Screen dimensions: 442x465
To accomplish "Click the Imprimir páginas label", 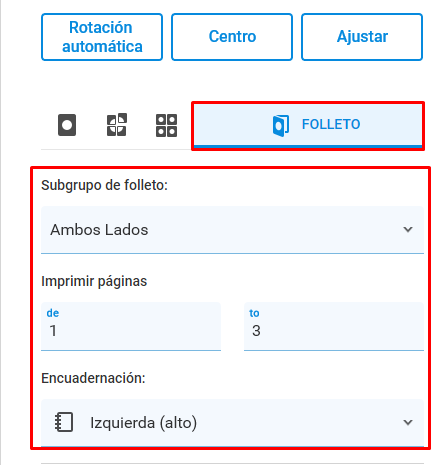I will click(94, 282).
